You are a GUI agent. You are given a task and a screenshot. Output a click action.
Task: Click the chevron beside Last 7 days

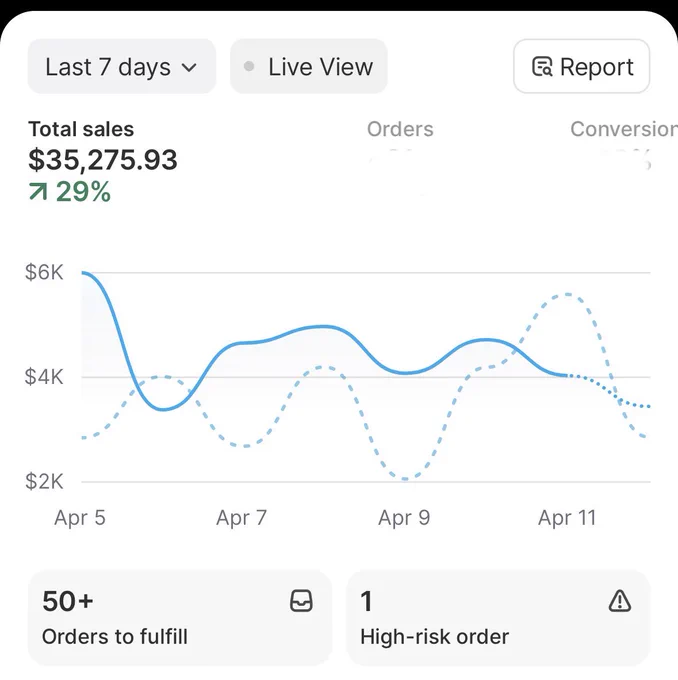click(189, 68)
